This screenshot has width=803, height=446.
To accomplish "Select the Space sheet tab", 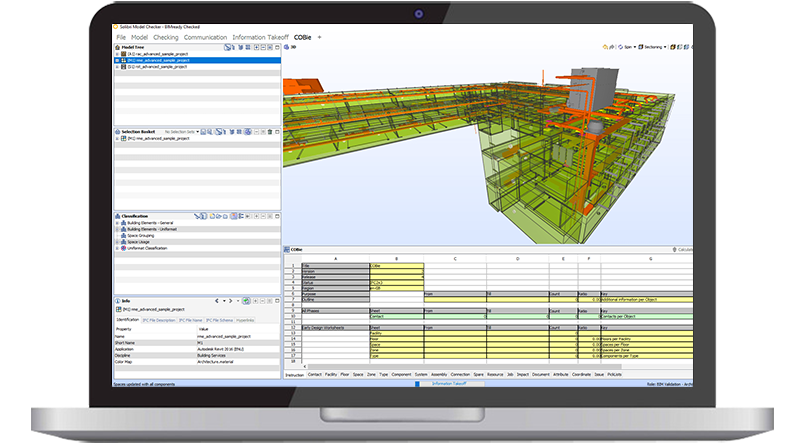I will click(358, 374).
